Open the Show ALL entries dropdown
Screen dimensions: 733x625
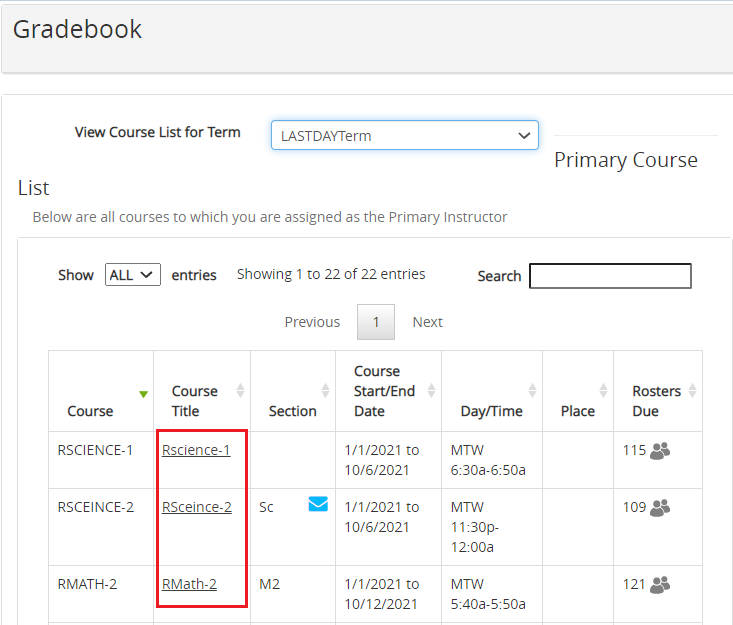[132, 275]
